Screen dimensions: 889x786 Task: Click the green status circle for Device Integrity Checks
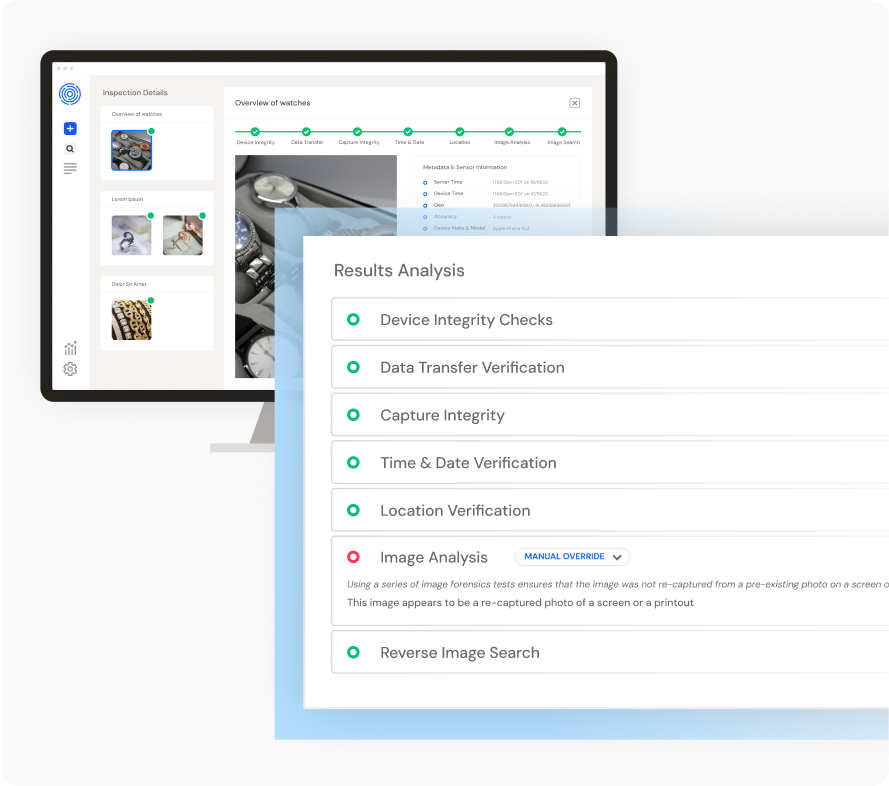pyautogui.click(x=353, y=319)
